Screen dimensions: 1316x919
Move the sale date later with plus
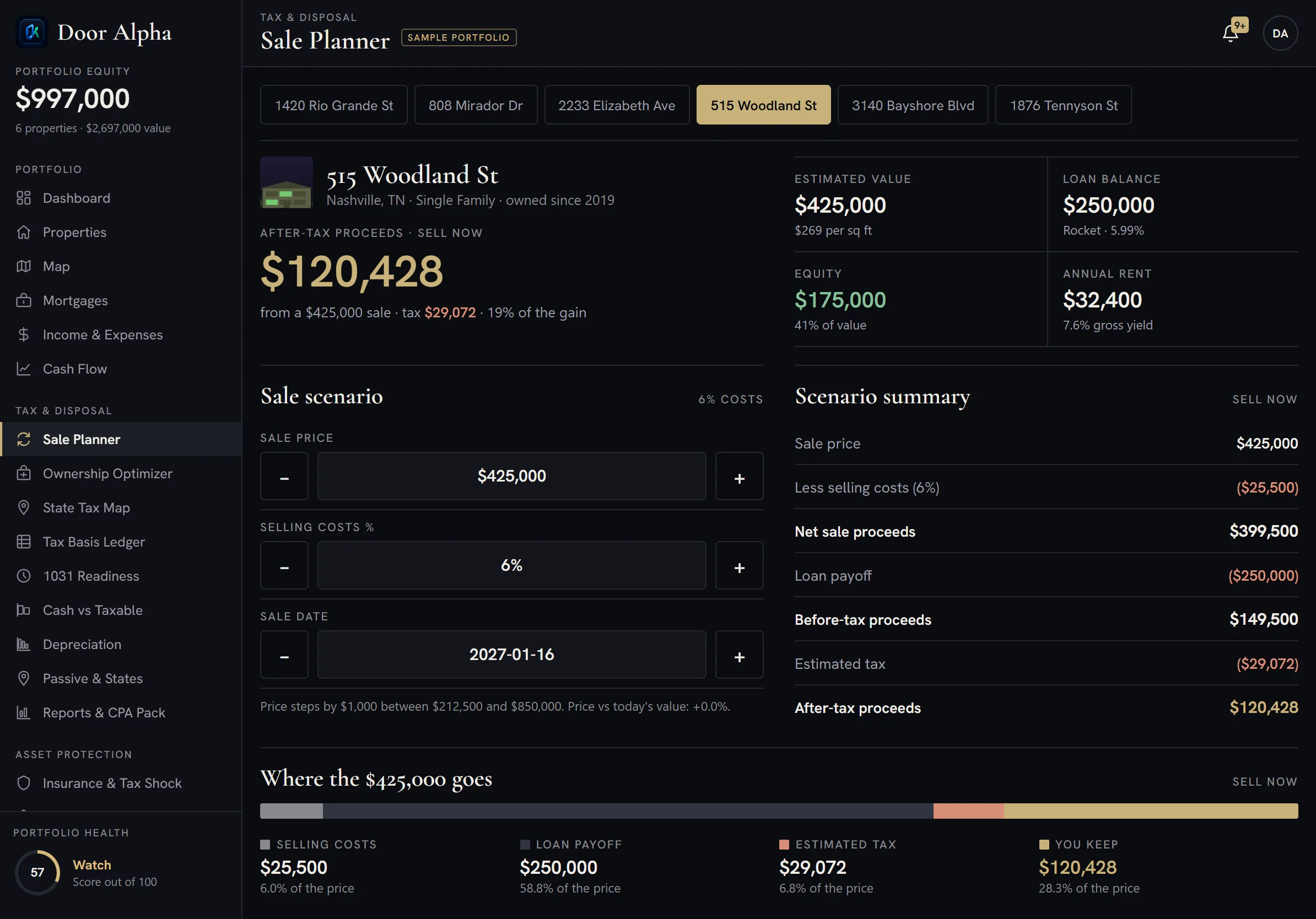740,655
